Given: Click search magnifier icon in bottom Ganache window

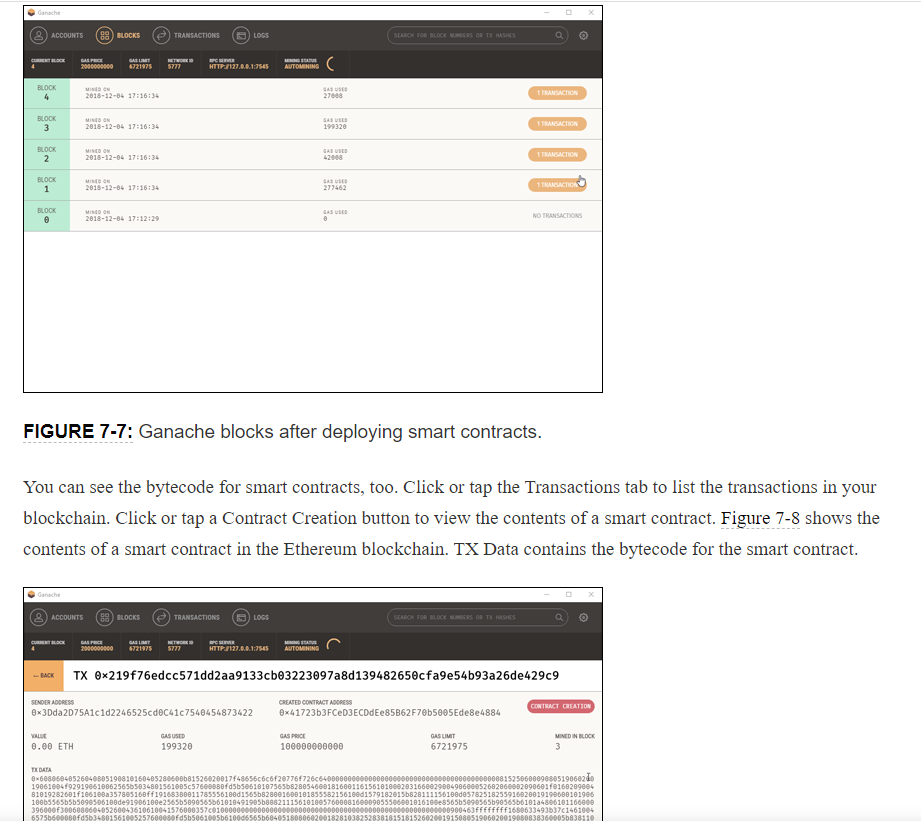Looking at the screenshot, I should (x=559, y=617).
